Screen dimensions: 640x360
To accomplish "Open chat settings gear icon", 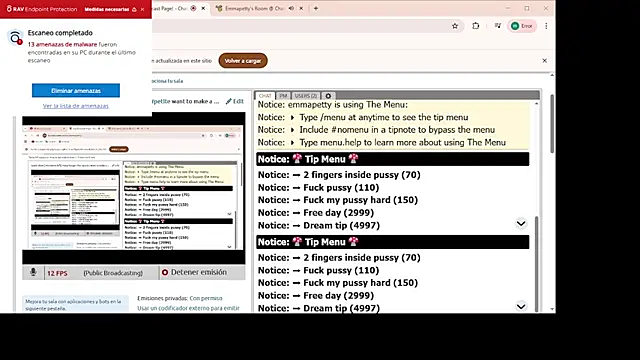I will [x=328, y=96].
